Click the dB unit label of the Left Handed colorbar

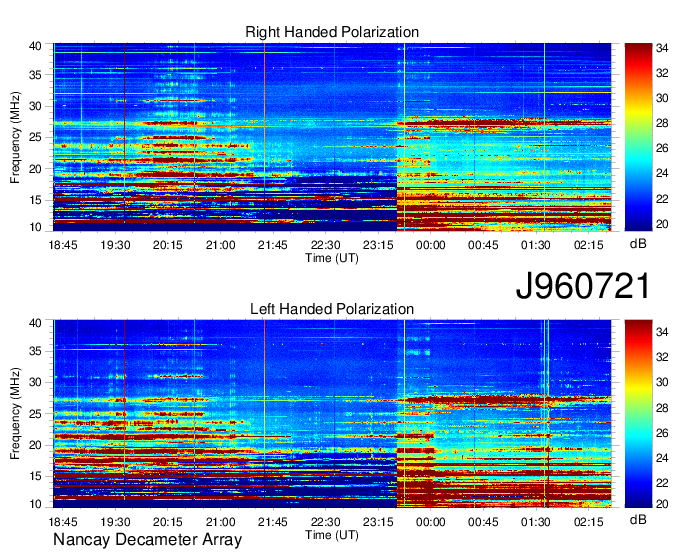point(638,519)
